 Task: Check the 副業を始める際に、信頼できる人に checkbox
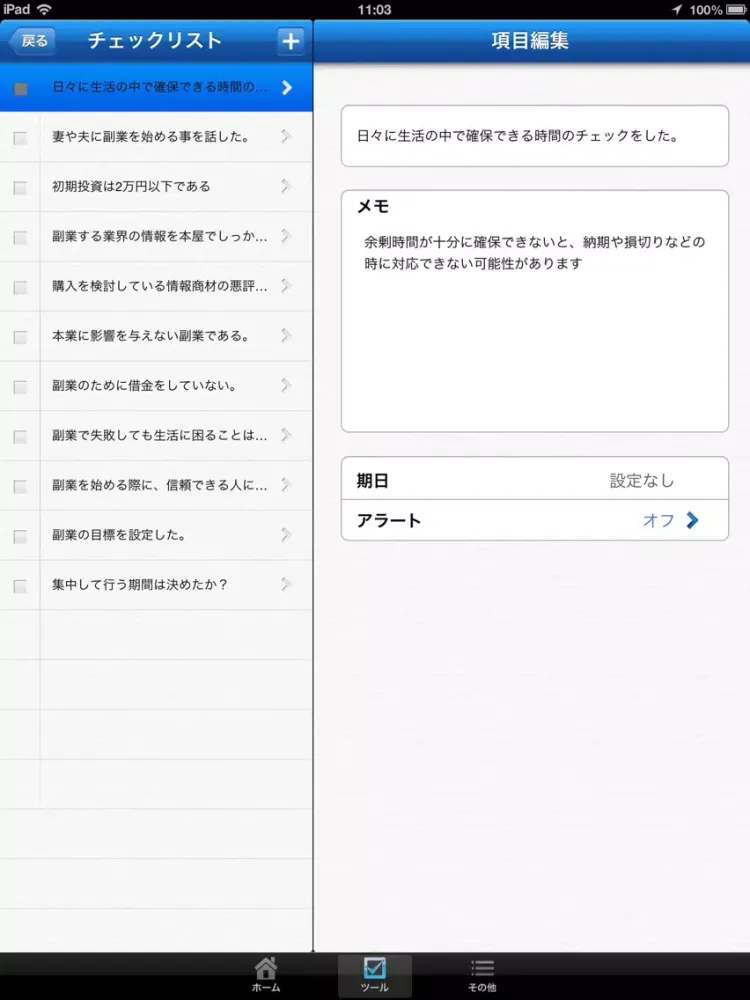tap(20, 486)
